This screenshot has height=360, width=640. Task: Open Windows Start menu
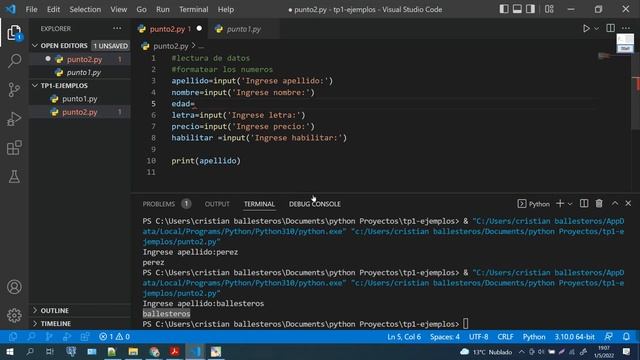(9, 351)
